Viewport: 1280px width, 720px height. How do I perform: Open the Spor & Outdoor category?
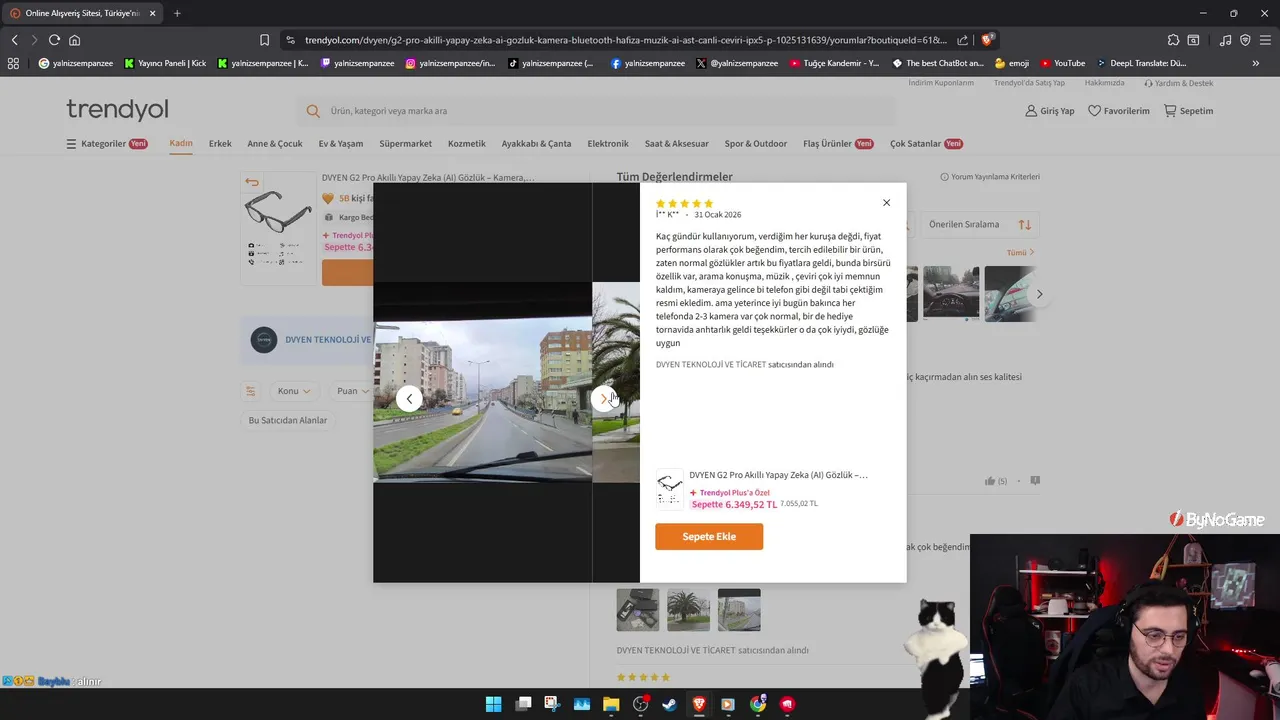click(756, 144)
